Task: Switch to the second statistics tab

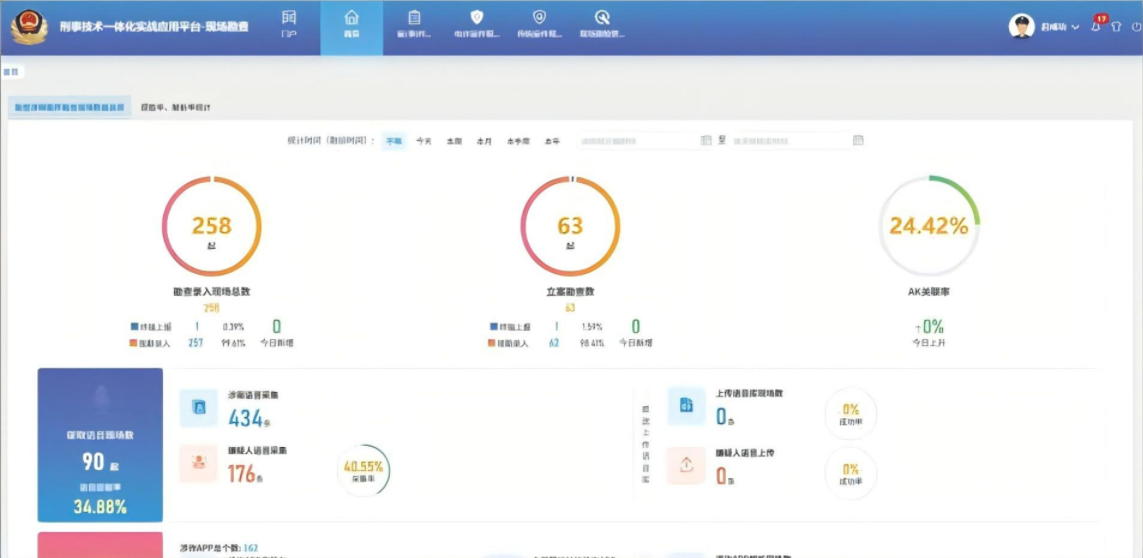Action: pos(175,107)
